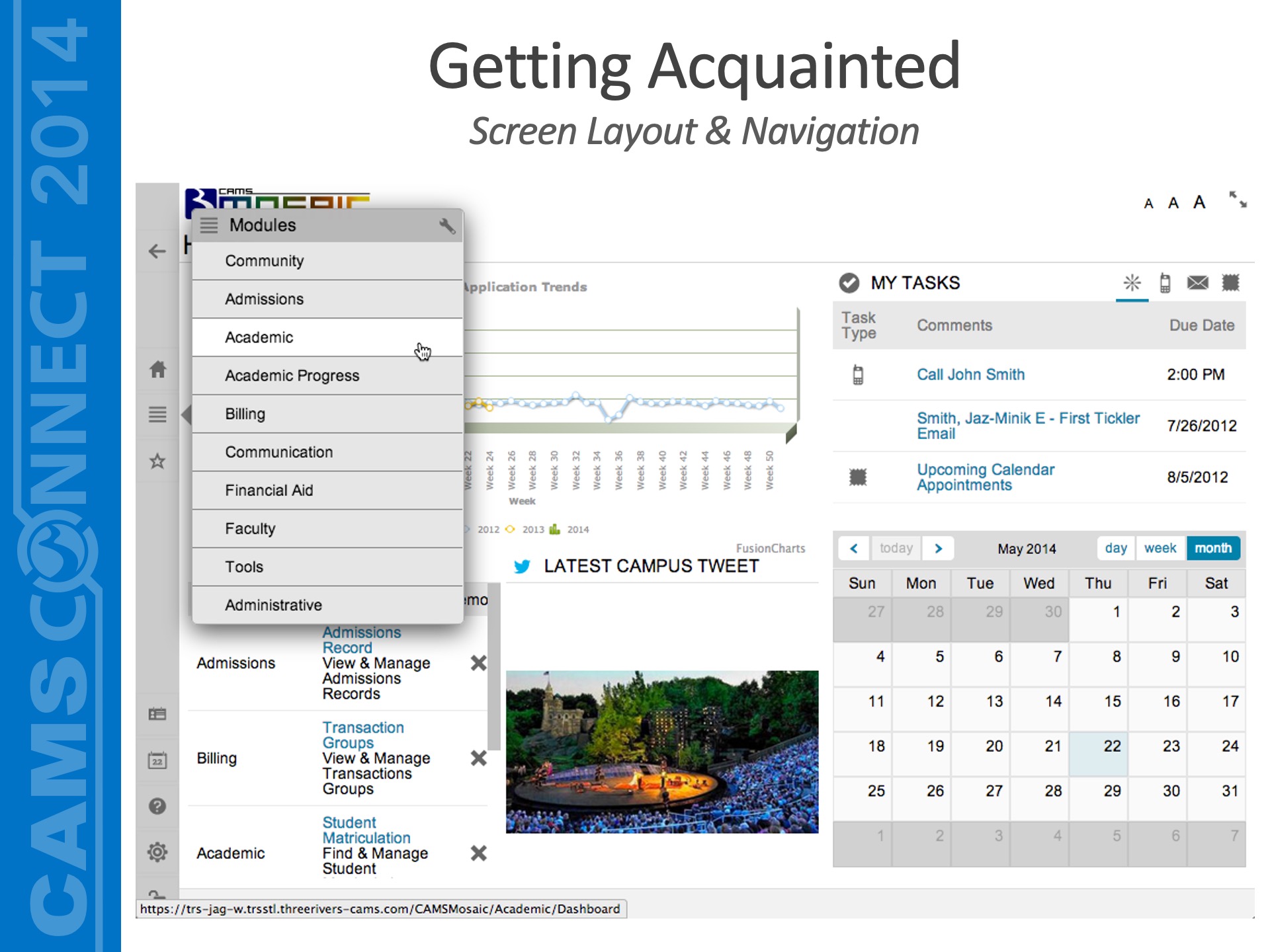1270x952 pixels.
Task: Collapse the Modules menu via hamburger icon
Action: pos(209,225)
